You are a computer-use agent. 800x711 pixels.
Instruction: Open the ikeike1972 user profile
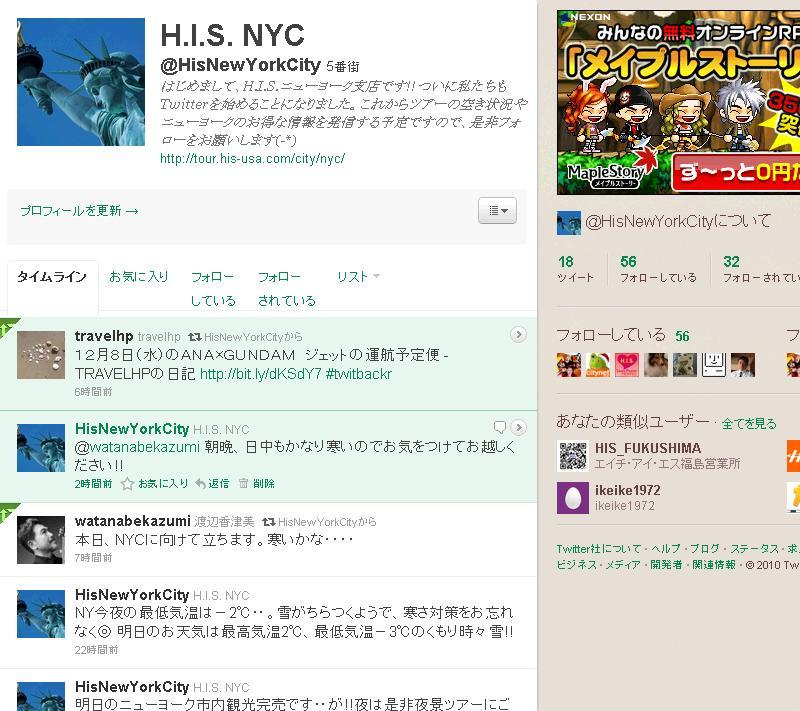click(x=627, y=490)
